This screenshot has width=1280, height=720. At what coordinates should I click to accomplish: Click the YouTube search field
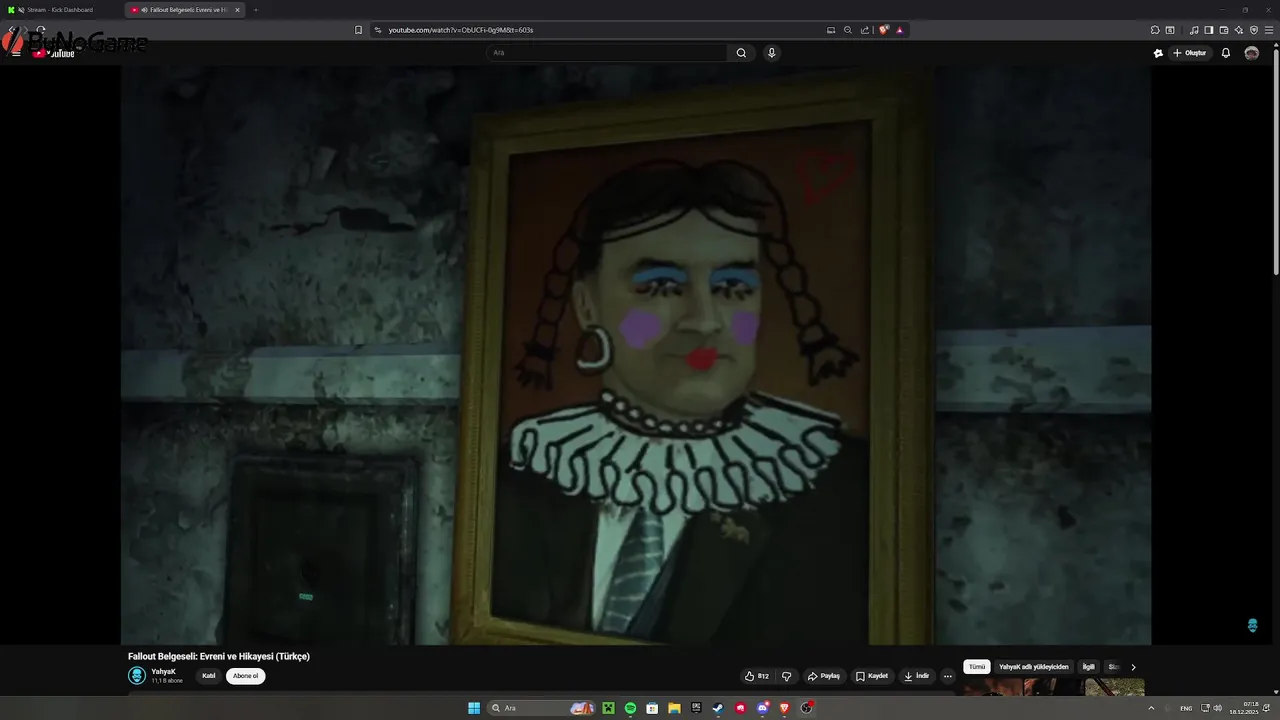pos(607,53)
